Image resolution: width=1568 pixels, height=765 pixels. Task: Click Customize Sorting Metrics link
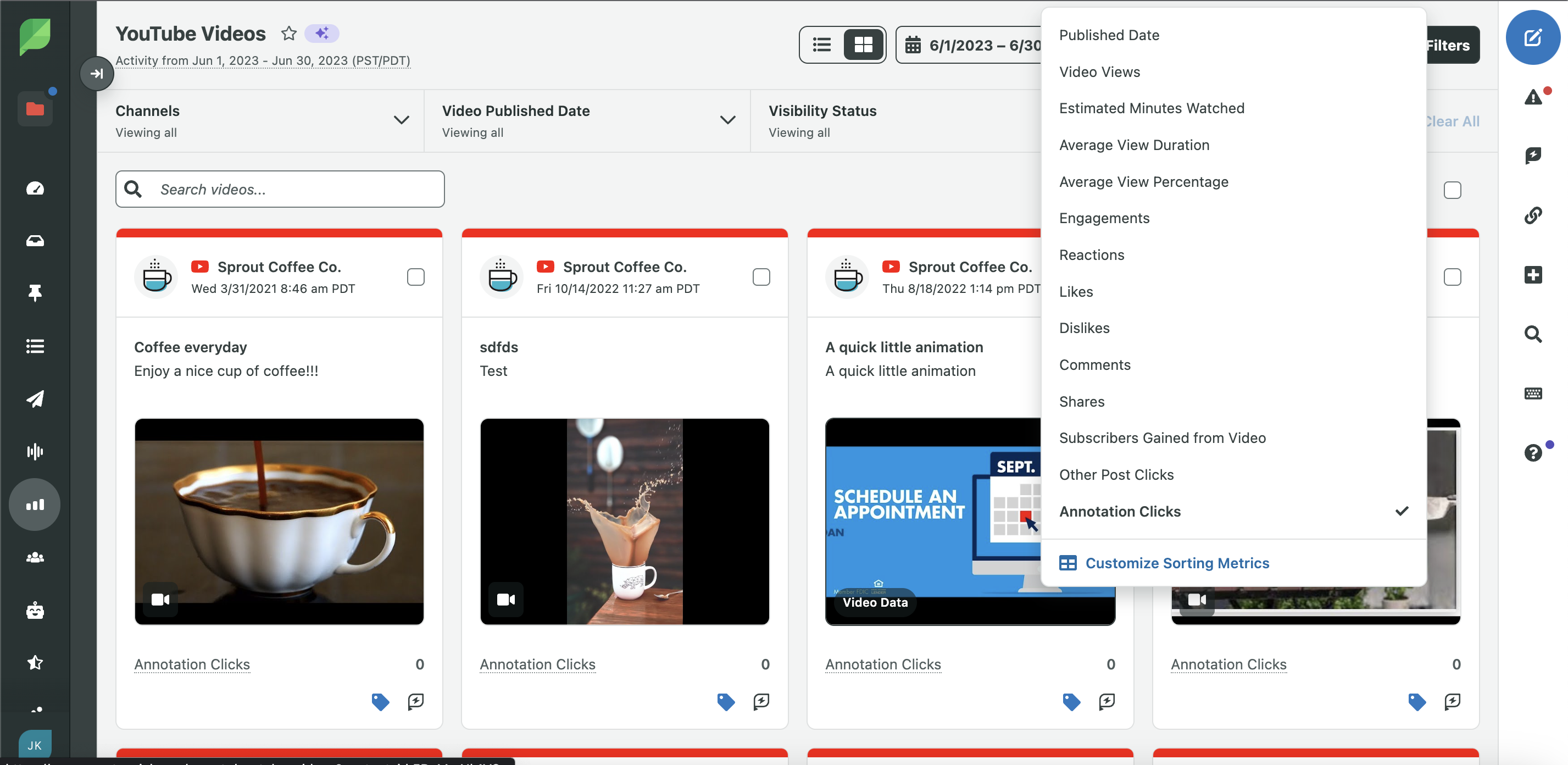[x=1177, y=562]
